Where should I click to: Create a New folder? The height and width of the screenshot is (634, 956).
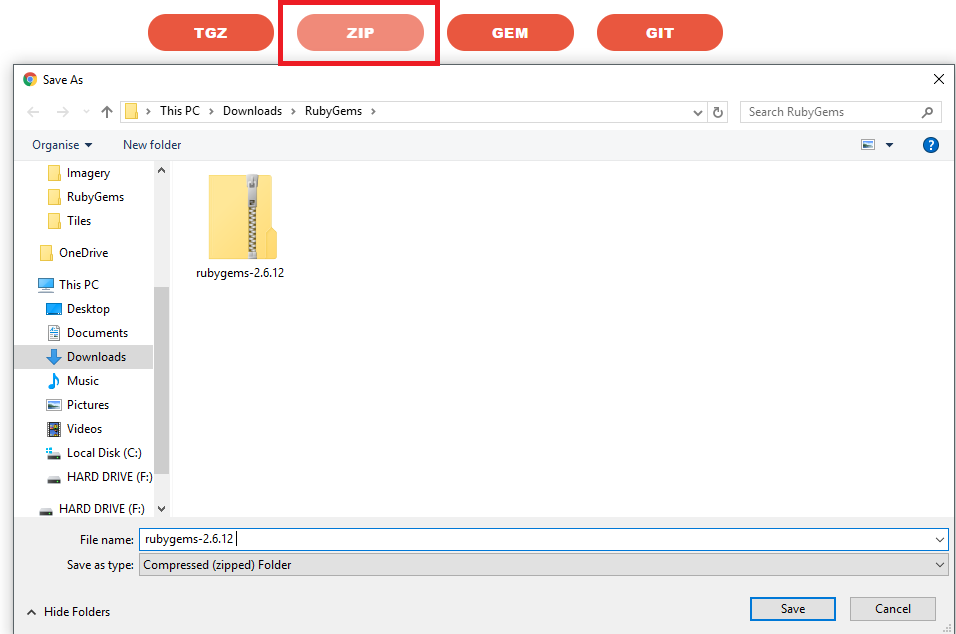(x=152, y=145)
